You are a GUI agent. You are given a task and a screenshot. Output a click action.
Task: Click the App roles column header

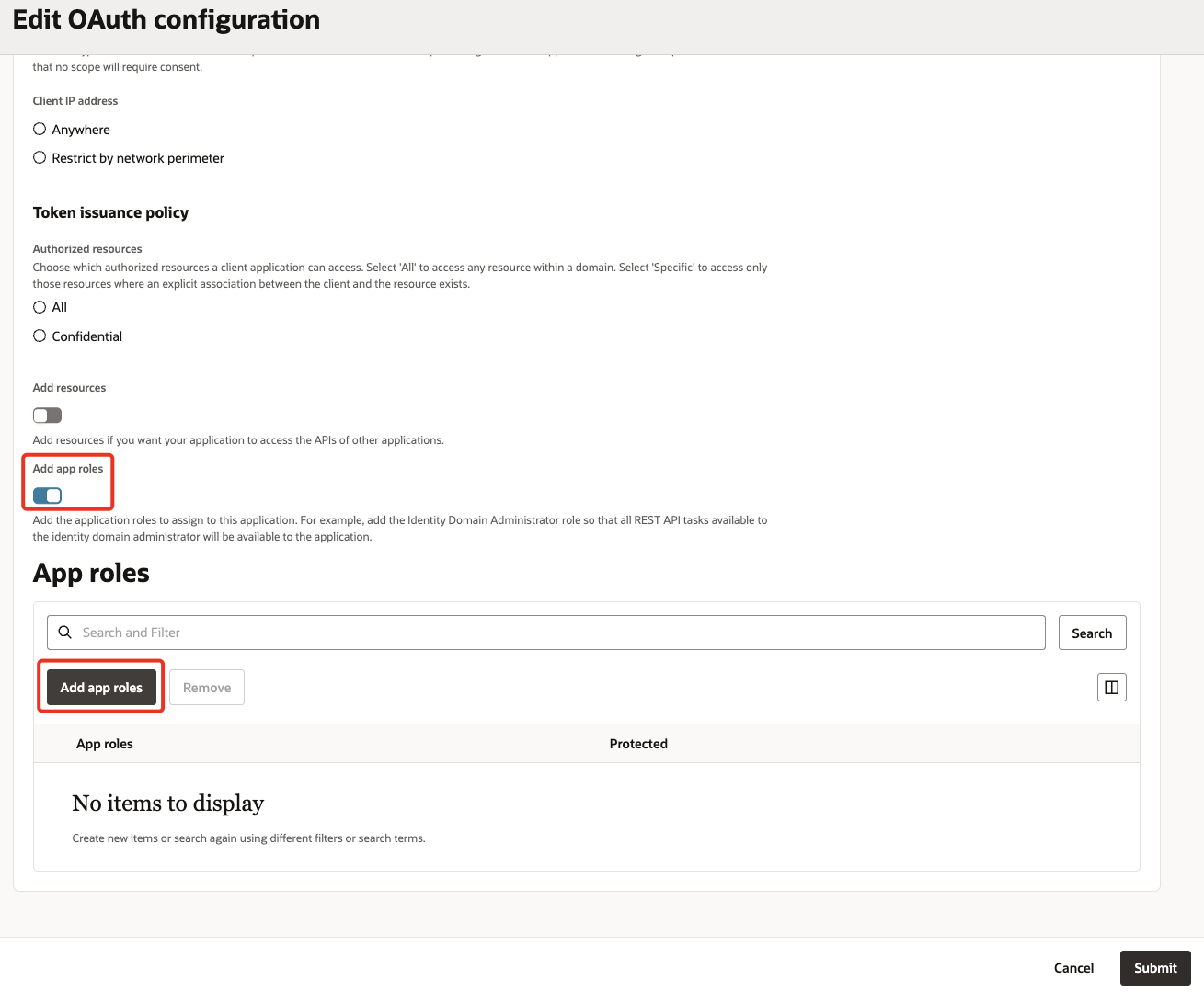(x=105, y=743)
